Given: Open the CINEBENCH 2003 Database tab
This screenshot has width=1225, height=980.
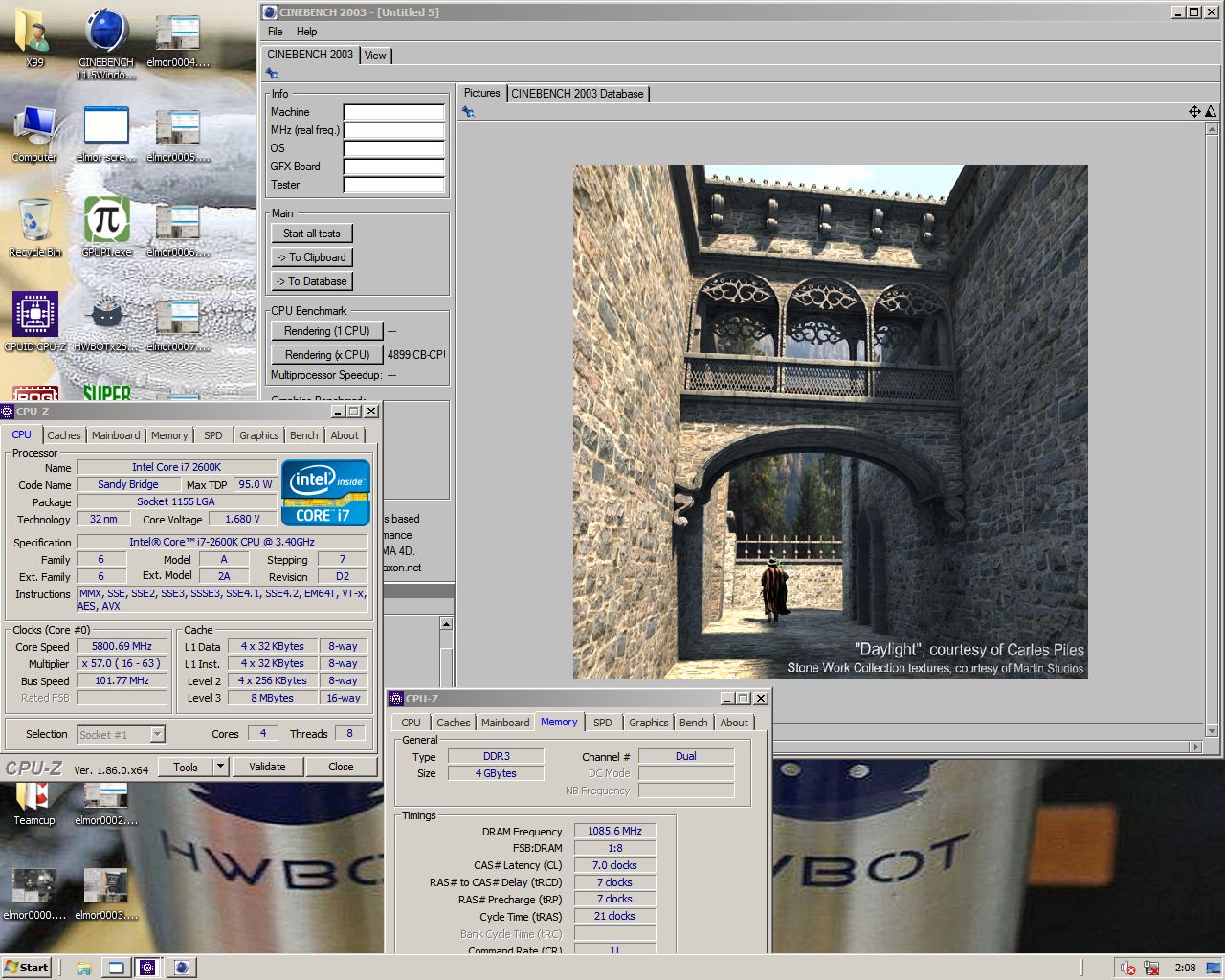Looking at the screenshot, I should point(577,94).
